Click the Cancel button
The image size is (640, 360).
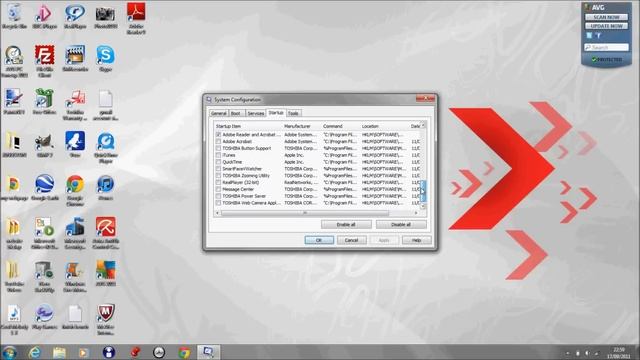click(x=351, y=240)
